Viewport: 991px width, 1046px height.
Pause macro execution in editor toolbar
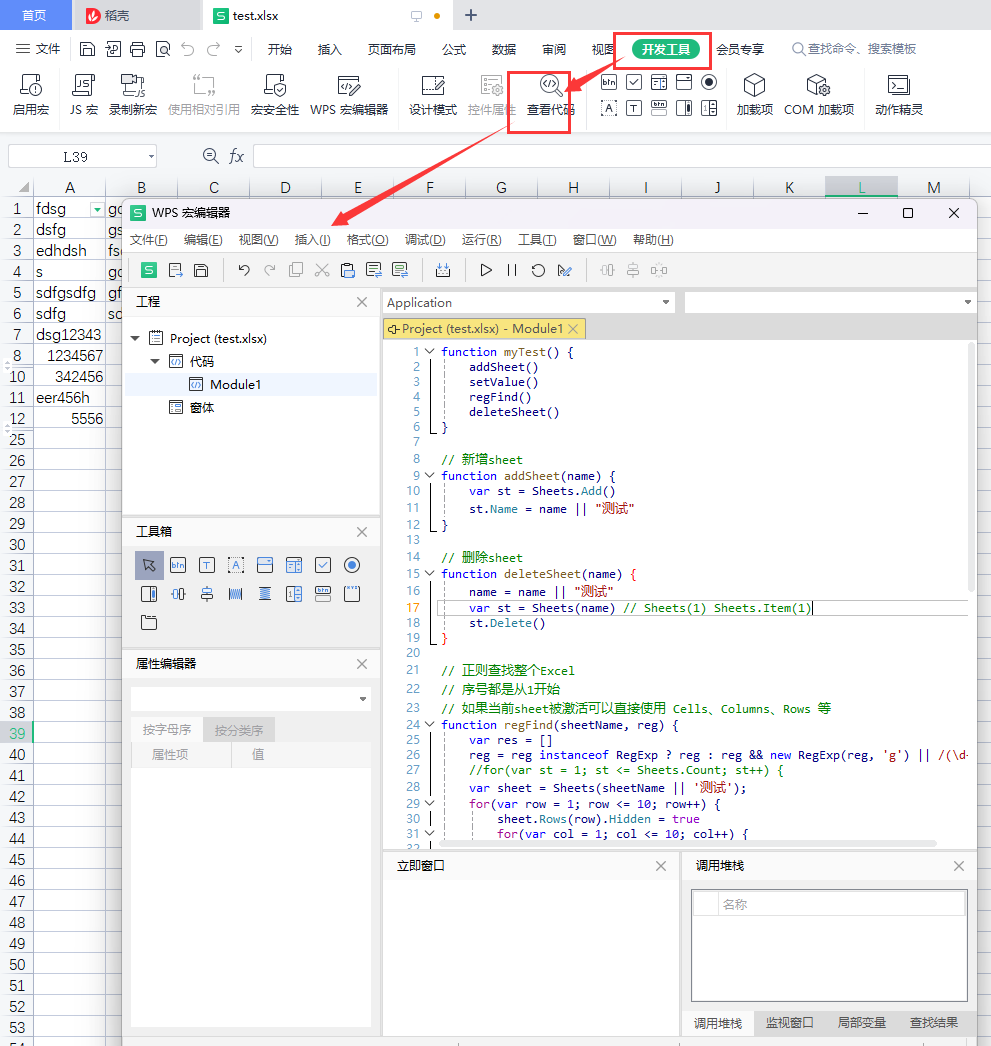pyautogui.click(x=512, y=270)
